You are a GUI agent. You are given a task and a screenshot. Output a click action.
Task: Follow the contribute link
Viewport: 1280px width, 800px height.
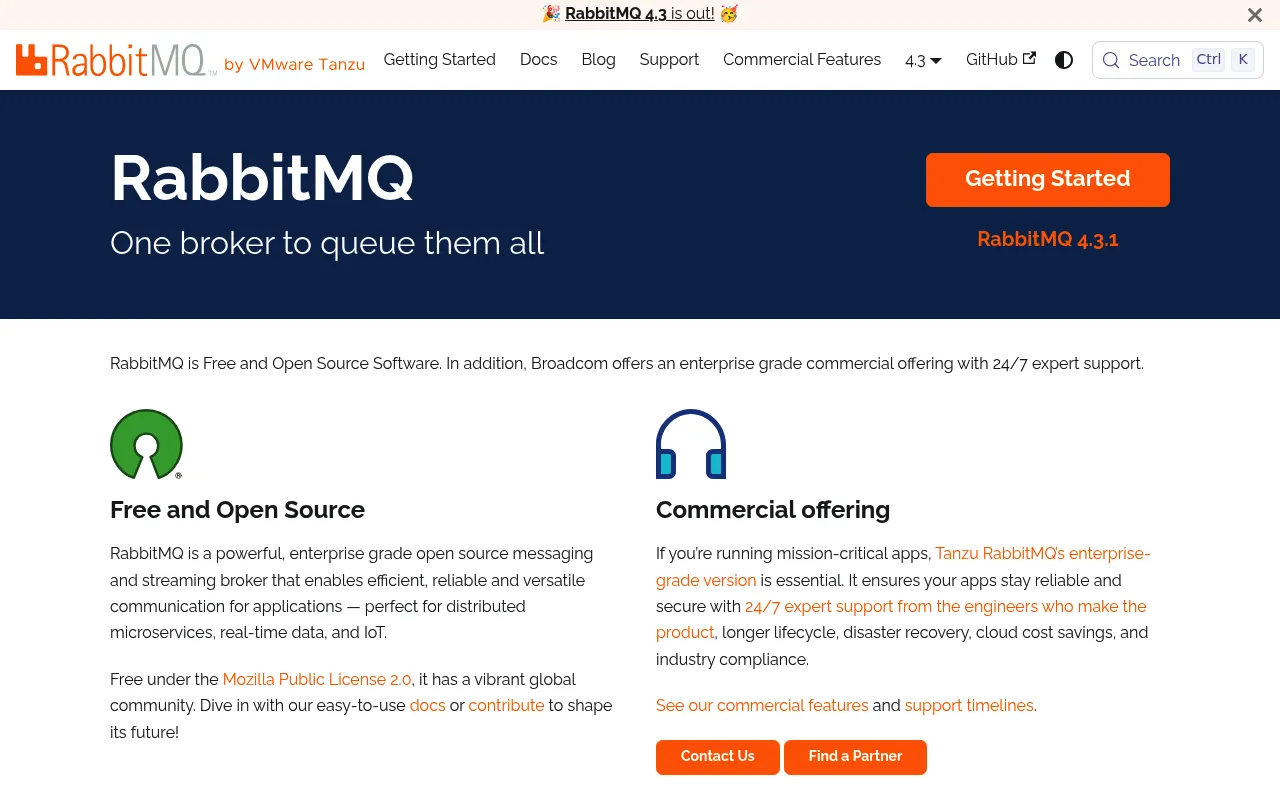pos(506,705)
